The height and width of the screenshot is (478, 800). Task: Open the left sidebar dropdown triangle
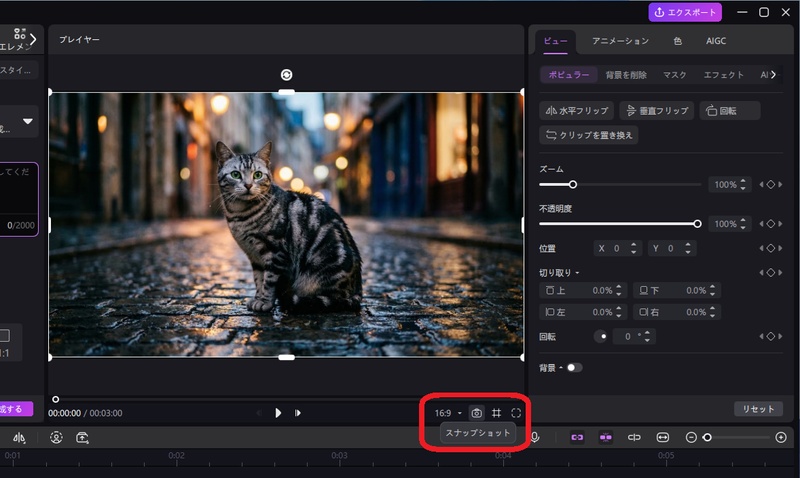tap(28, 121)
